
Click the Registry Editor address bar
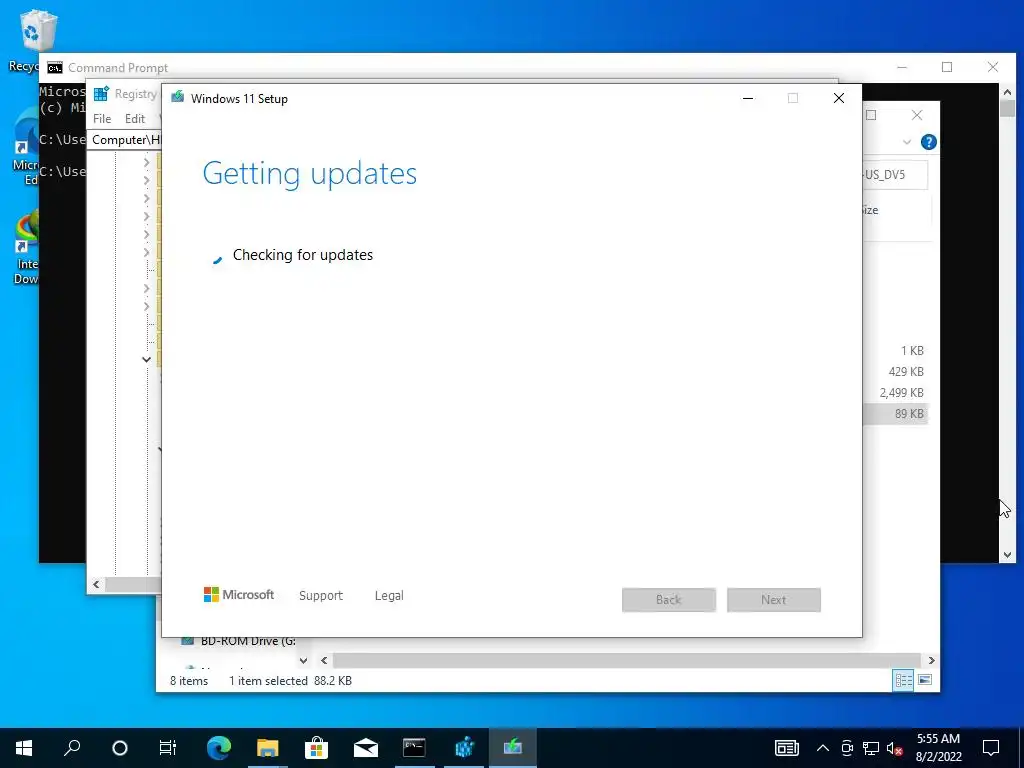(x=125, y=140)
